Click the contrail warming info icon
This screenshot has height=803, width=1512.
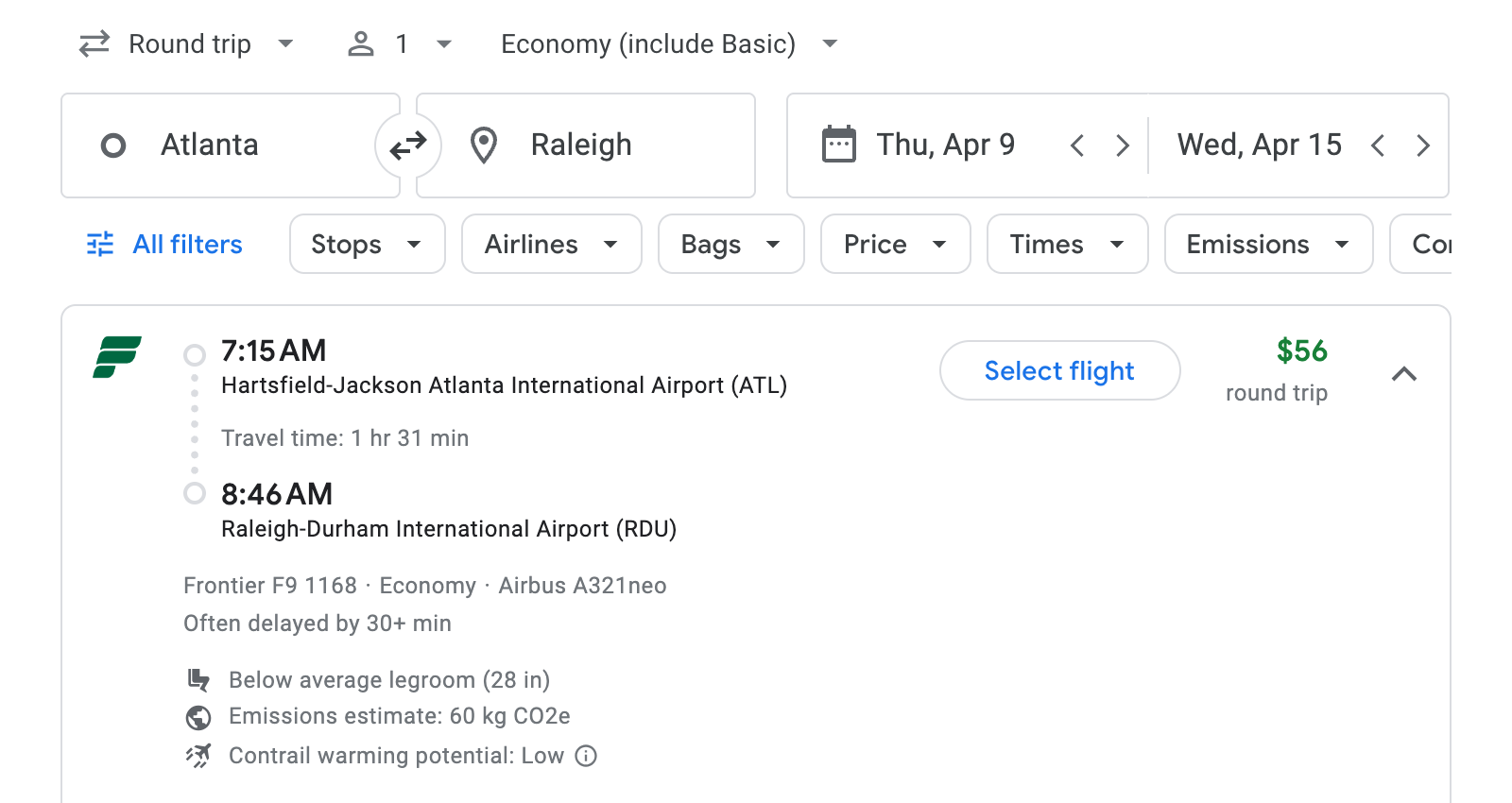coord(585,756)
